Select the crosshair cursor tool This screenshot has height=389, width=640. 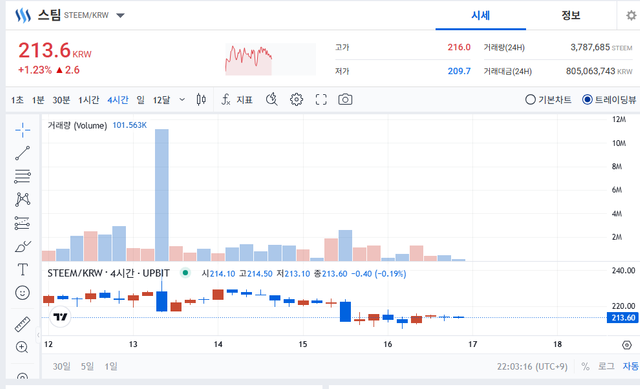22,130
